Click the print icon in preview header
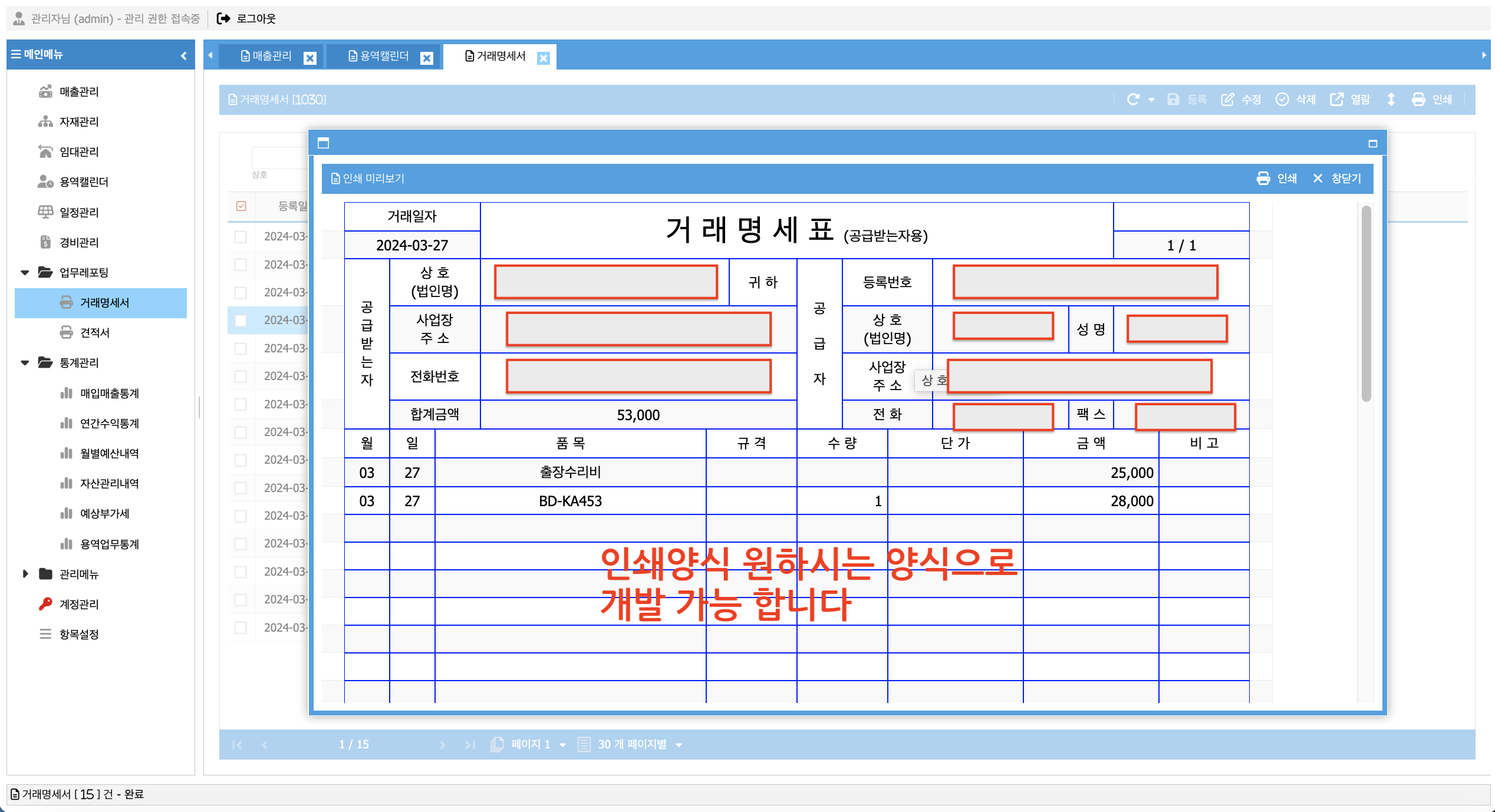Image resolution: width=1495 pixels, height=812 pixels. pos(1263,178)
